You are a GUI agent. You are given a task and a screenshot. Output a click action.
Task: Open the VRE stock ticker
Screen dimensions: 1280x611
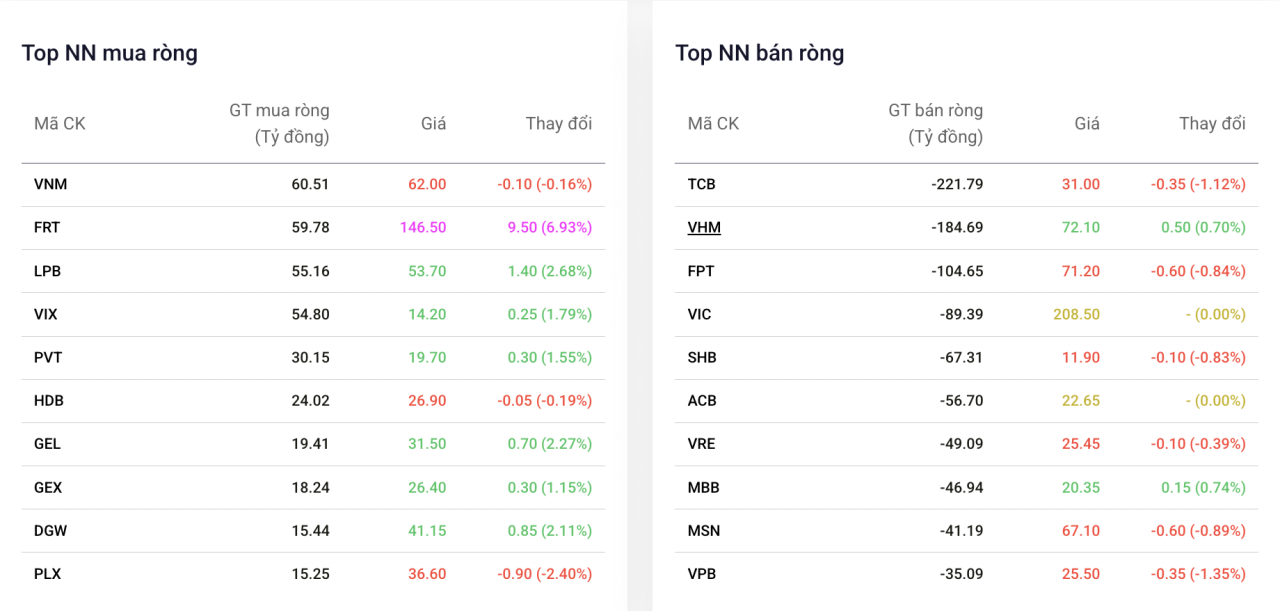[702, 443]
